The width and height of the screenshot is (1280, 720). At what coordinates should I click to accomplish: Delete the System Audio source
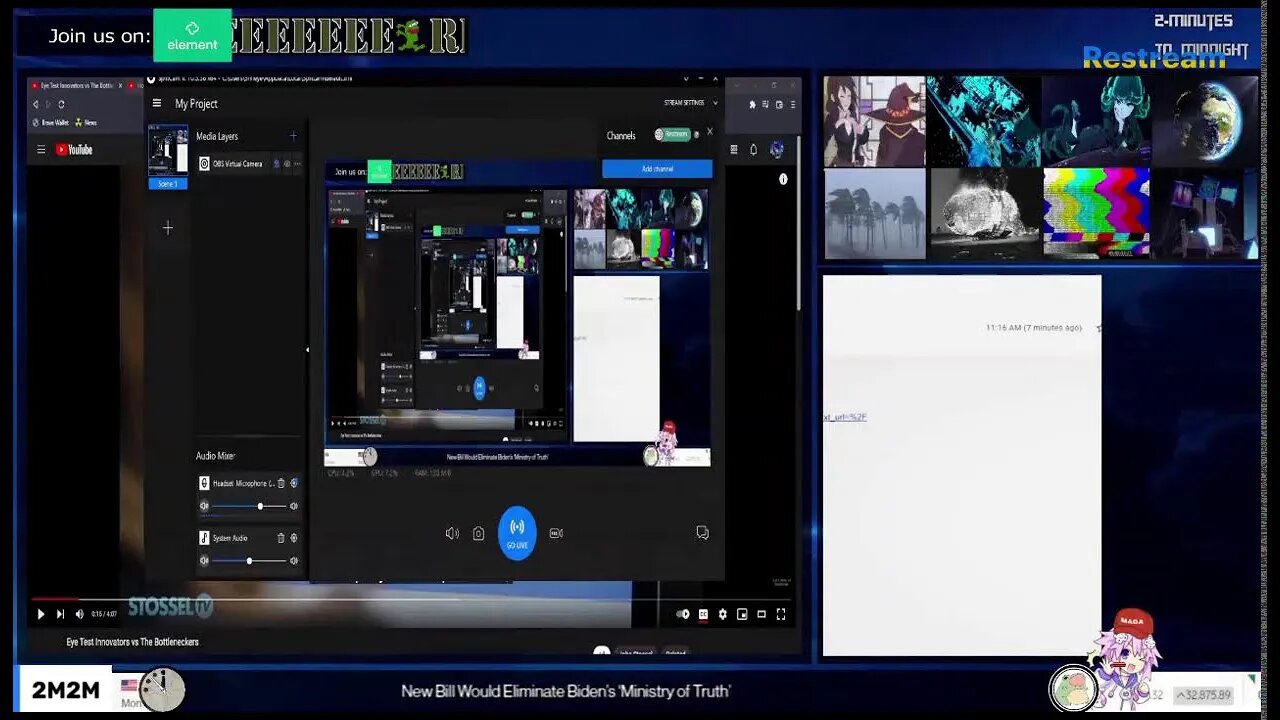click(x=281, y=538)
